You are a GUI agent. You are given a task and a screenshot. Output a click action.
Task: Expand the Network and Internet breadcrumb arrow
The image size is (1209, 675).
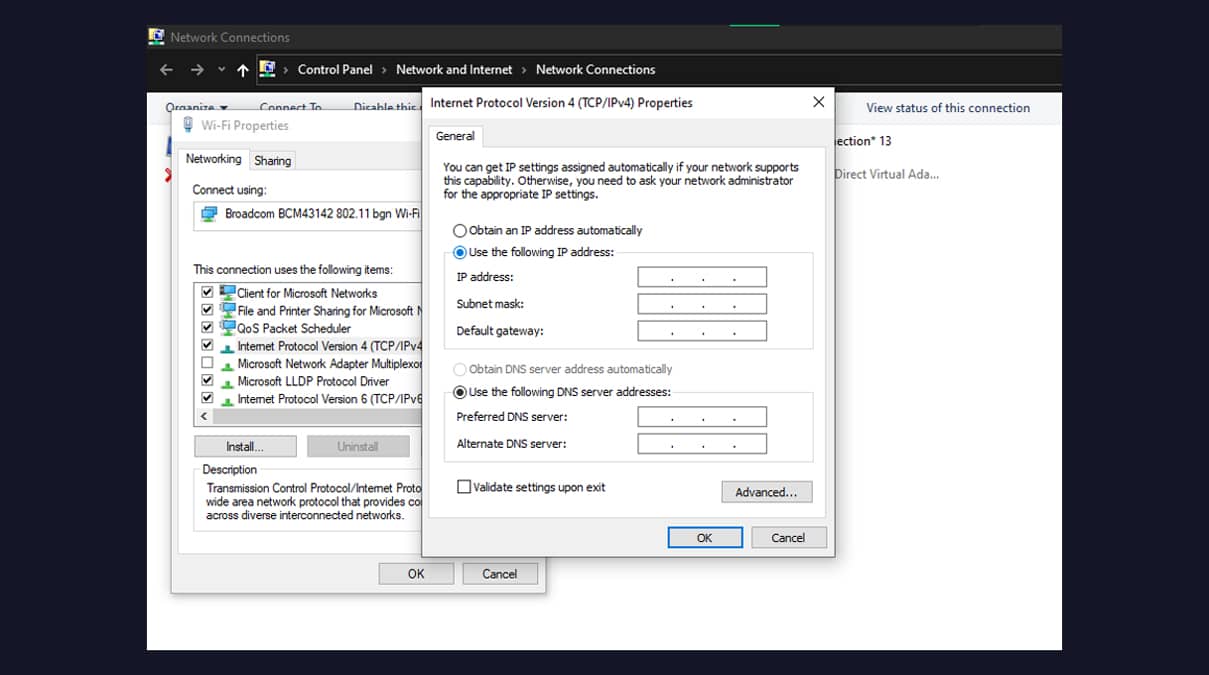click(519, 69)
